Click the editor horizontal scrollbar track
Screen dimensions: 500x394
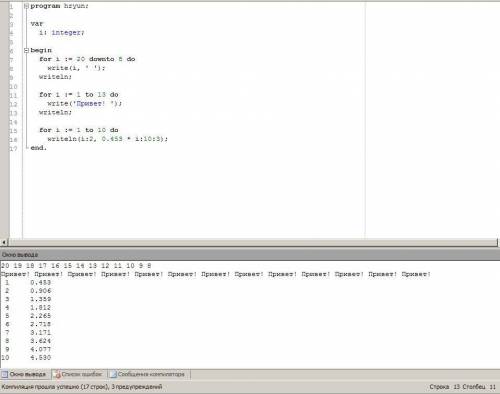click(x=252, y=243)
